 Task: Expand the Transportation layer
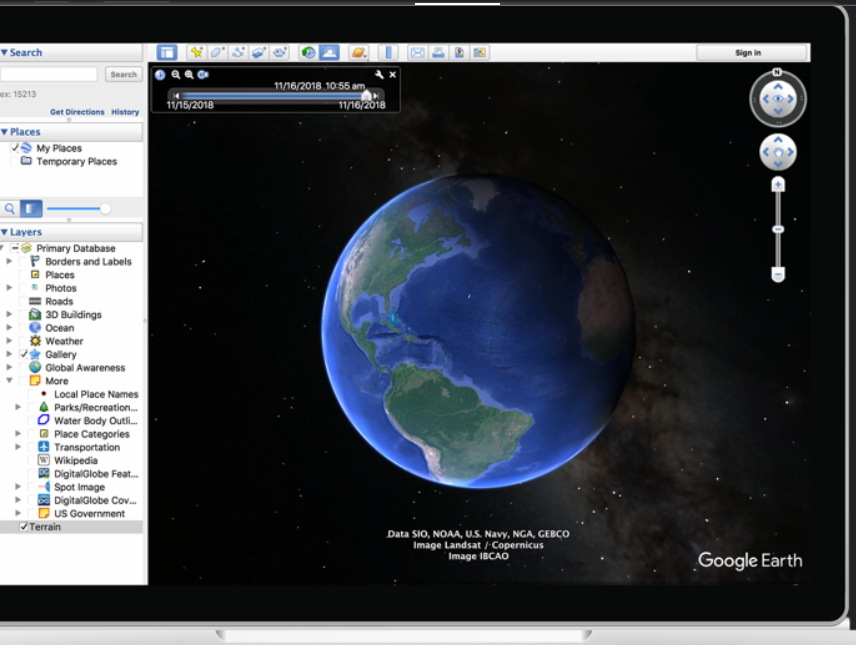[17, 447]
